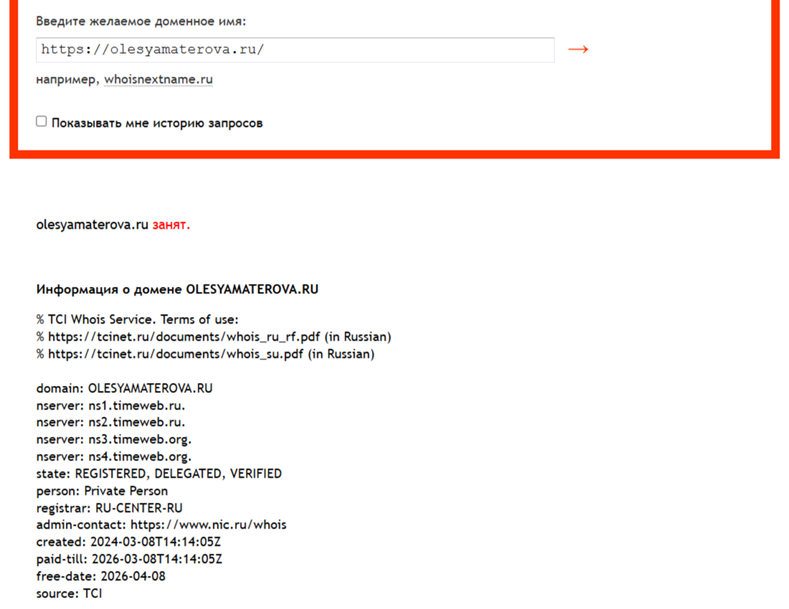Open the whoisnextname.ru example link
Viewport: 789px width, 609px height.
pyautogui.click(x=159, y=80)
